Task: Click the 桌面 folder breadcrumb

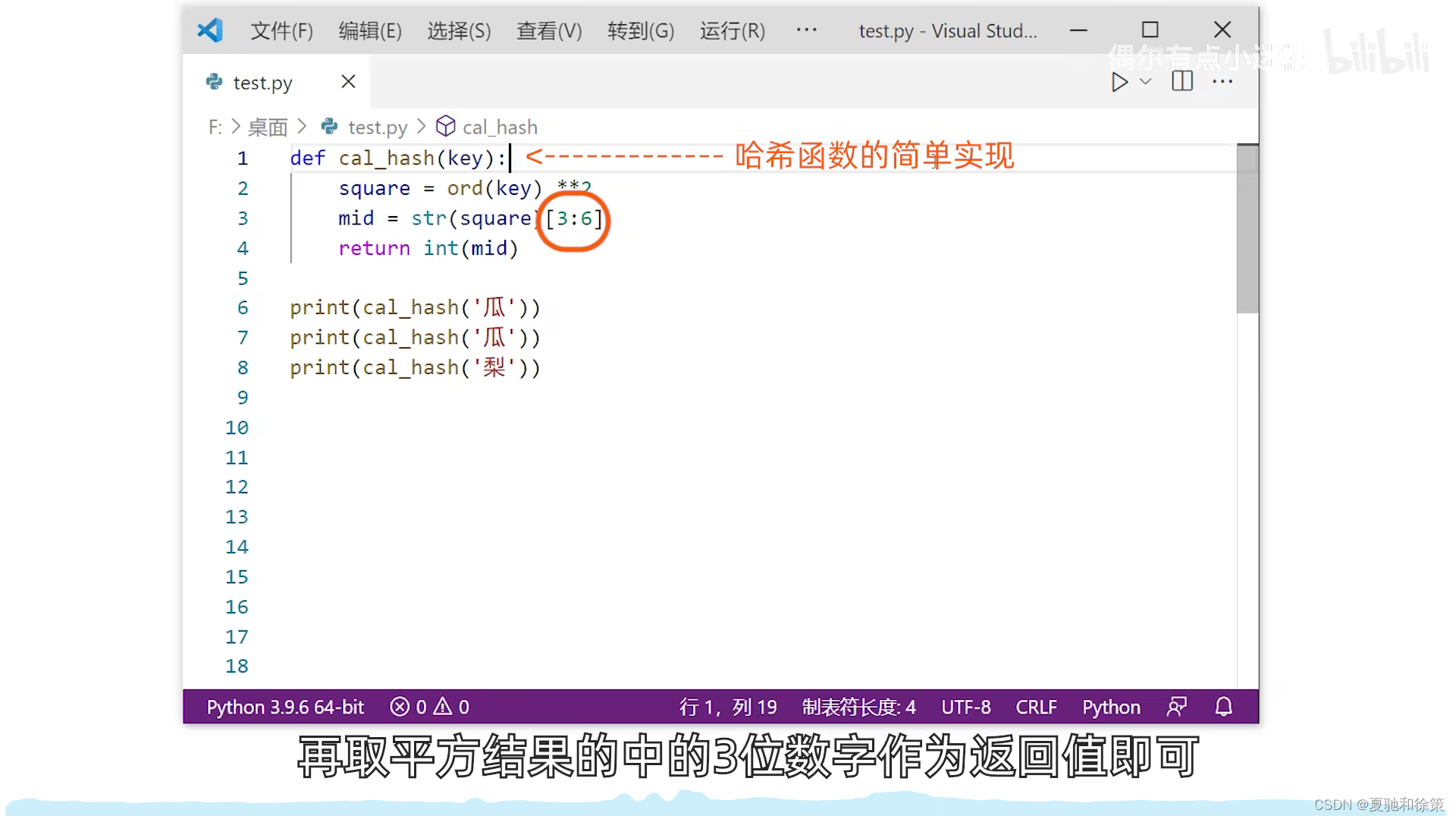Action: click(267, 127)
